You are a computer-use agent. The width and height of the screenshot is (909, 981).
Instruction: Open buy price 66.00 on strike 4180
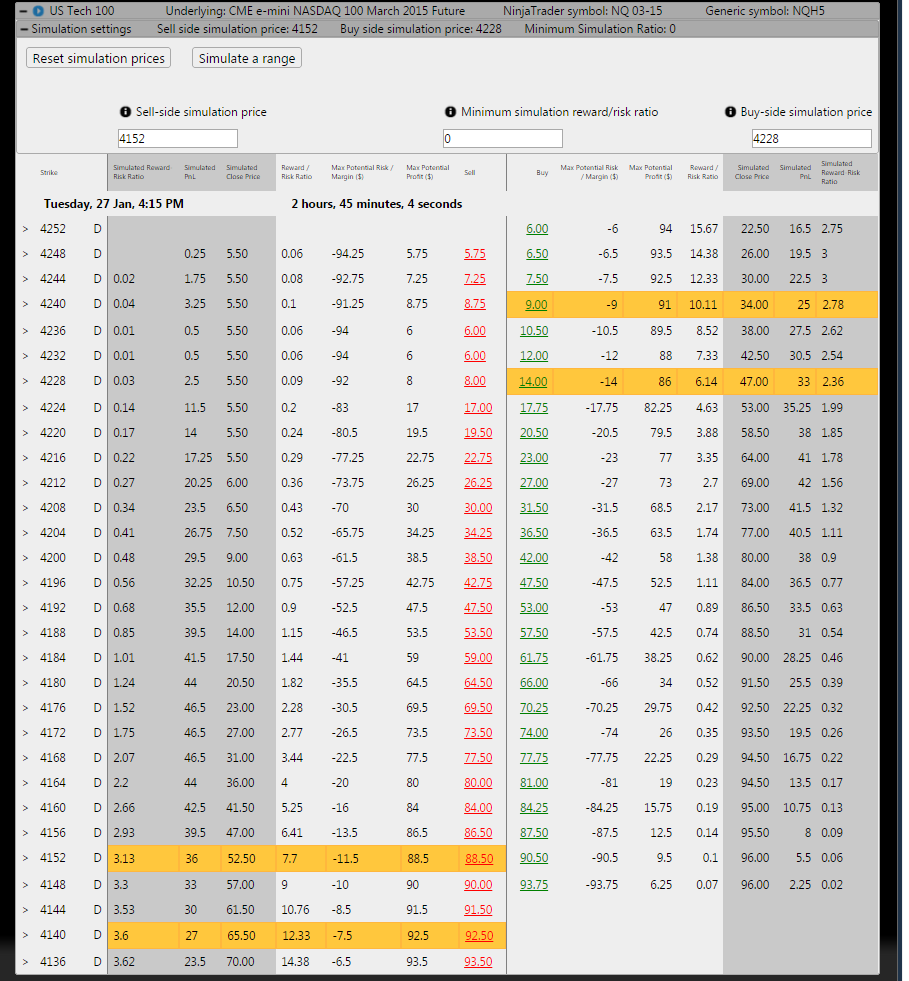[534, 683]
